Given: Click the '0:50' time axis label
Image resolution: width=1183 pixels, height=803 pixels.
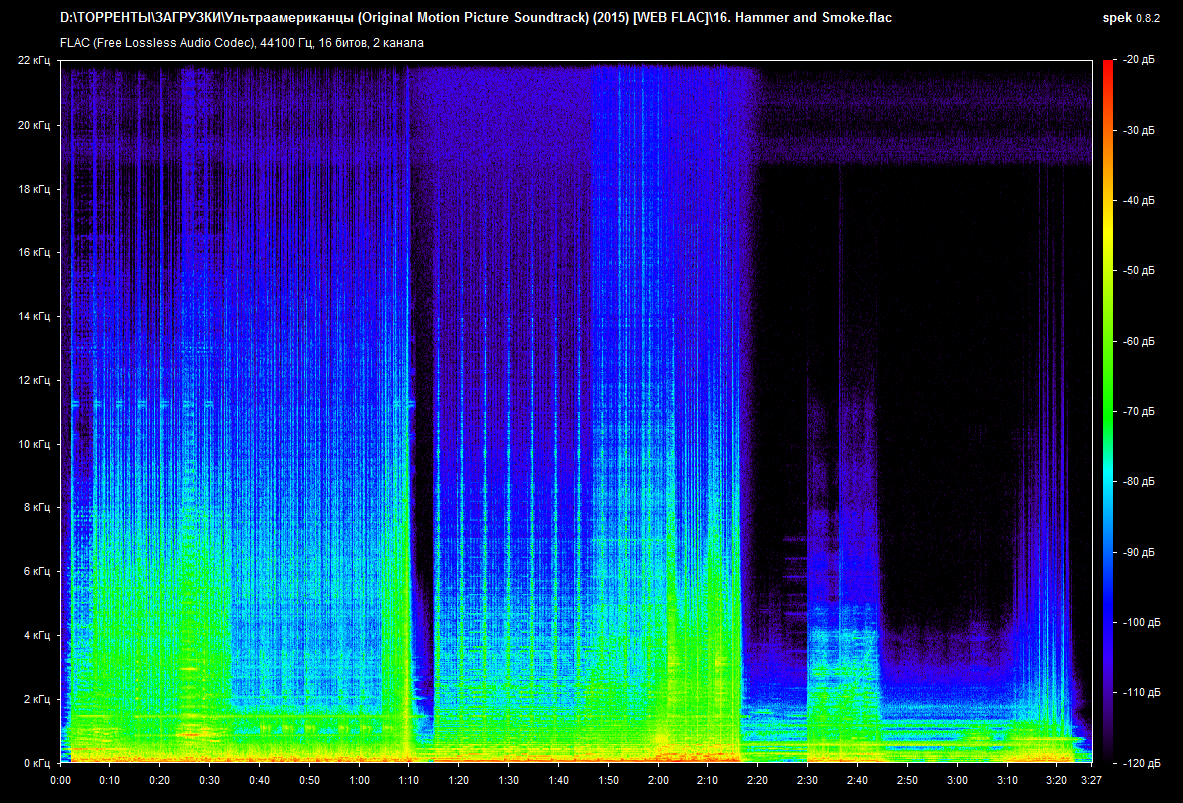Looking at the screenshot, I should [x=309, y=780].
